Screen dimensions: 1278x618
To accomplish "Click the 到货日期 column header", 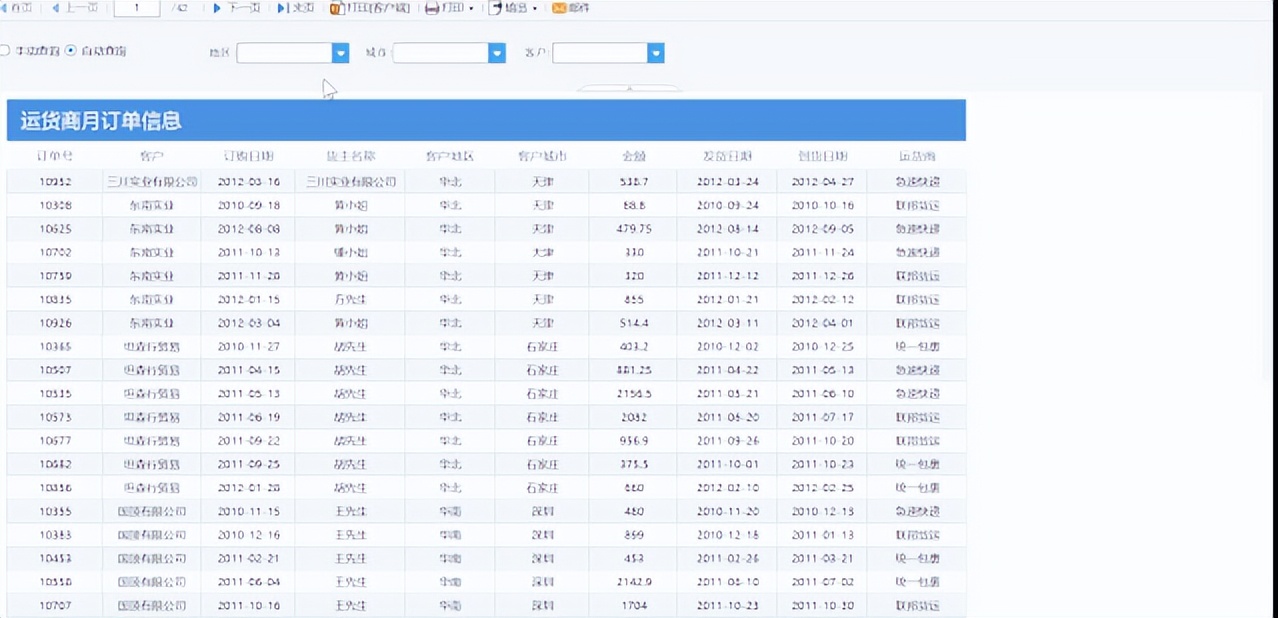I will tap(822, 157).
